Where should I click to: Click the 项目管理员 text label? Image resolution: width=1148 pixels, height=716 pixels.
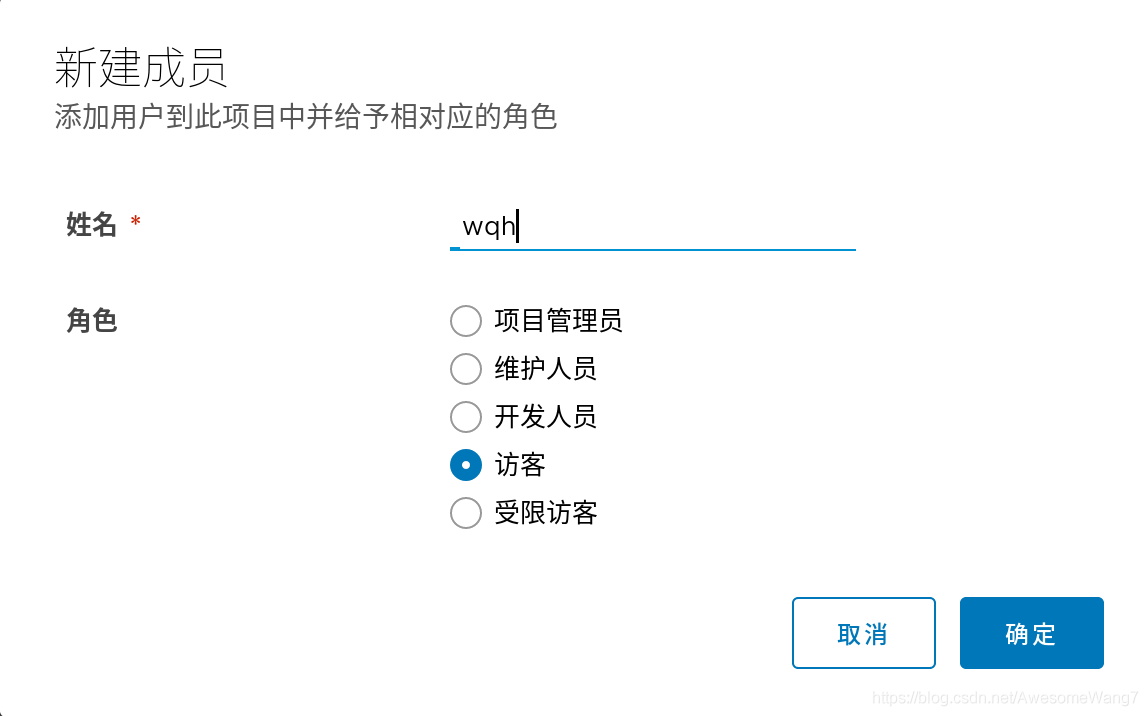pyautogui.click(x=557, y=321)
